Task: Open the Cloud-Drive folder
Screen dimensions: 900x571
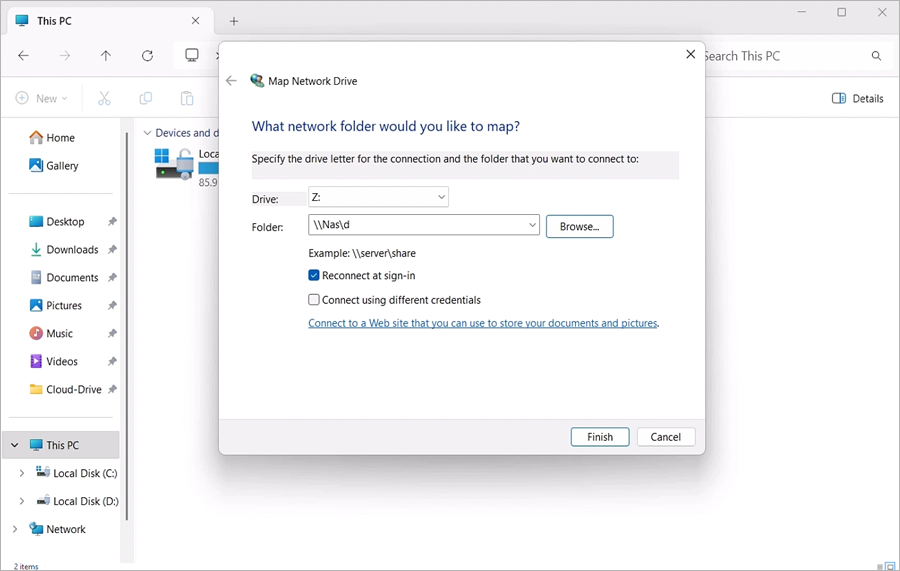Action: (x=65, y=390)
